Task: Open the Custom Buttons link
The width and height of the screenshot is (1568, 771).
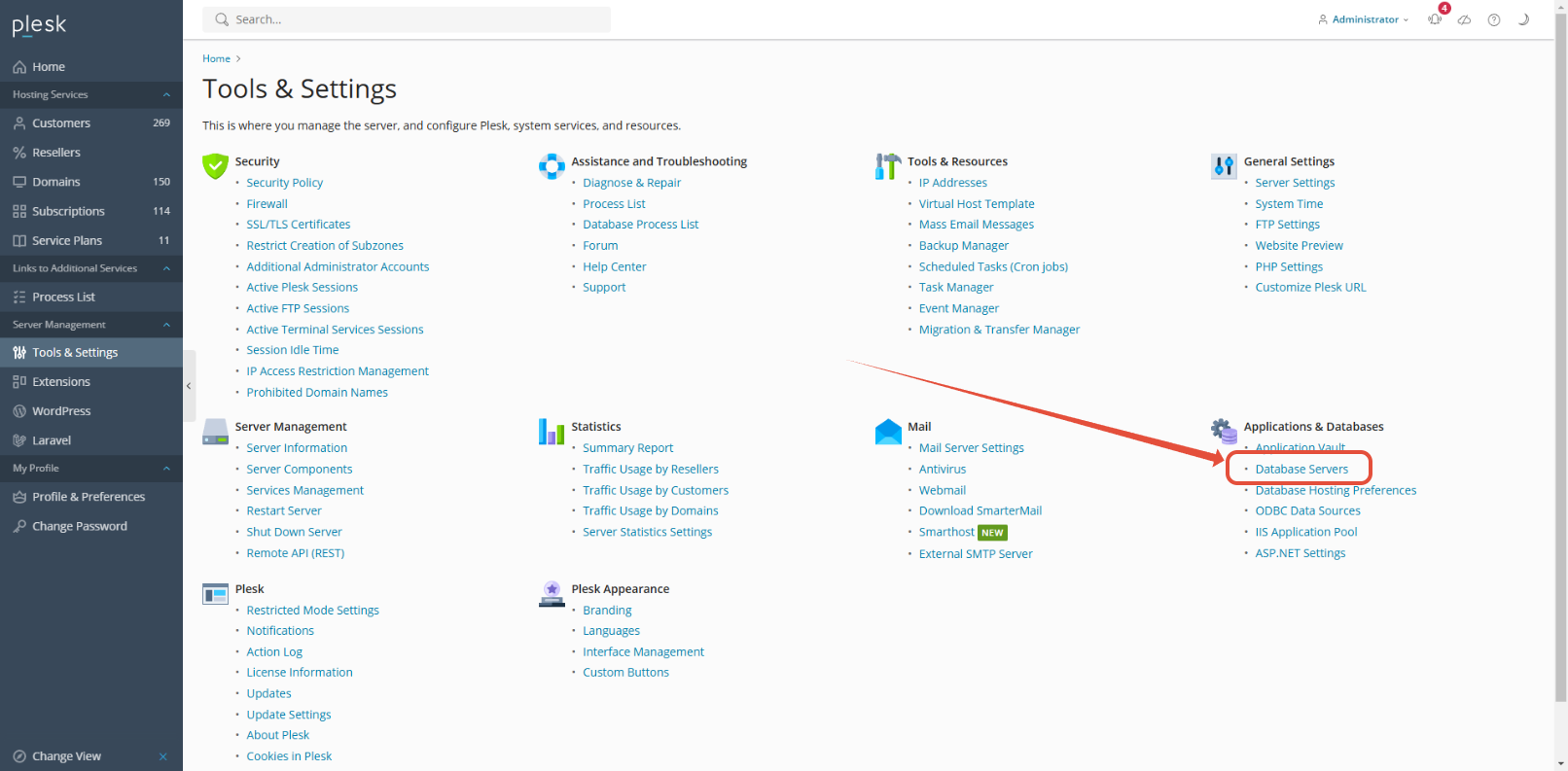Action: [625, 673]
